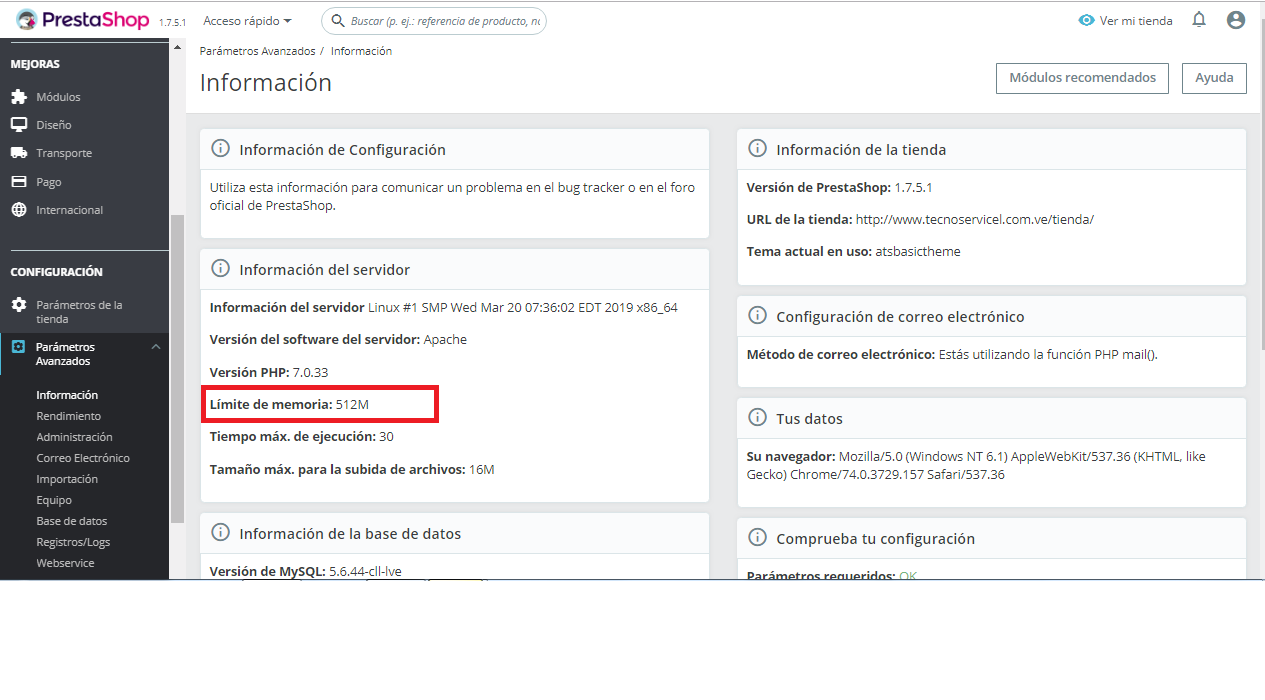
Task: Select the Administración submenu item
Action: click(74, 437)
